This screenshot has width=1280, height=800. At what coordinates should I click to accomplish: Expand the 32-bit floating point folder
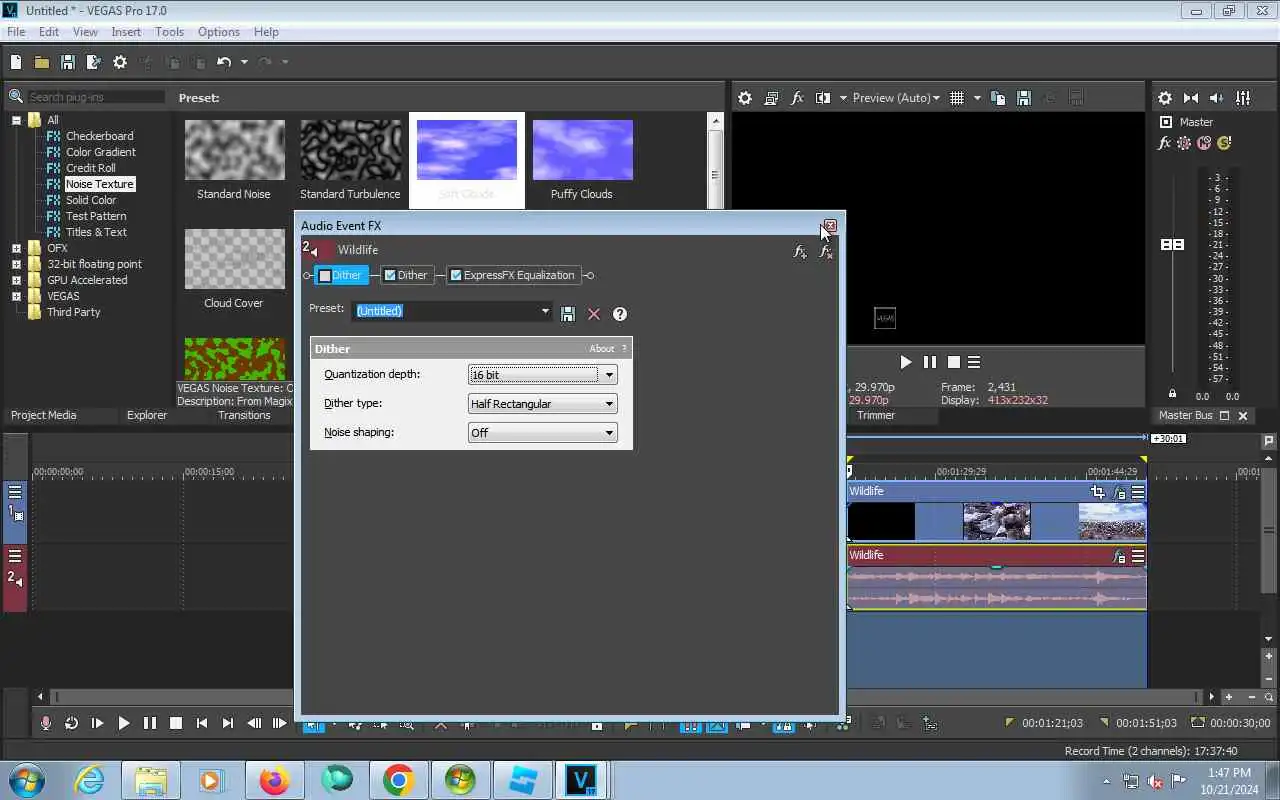tap(16, 264)
